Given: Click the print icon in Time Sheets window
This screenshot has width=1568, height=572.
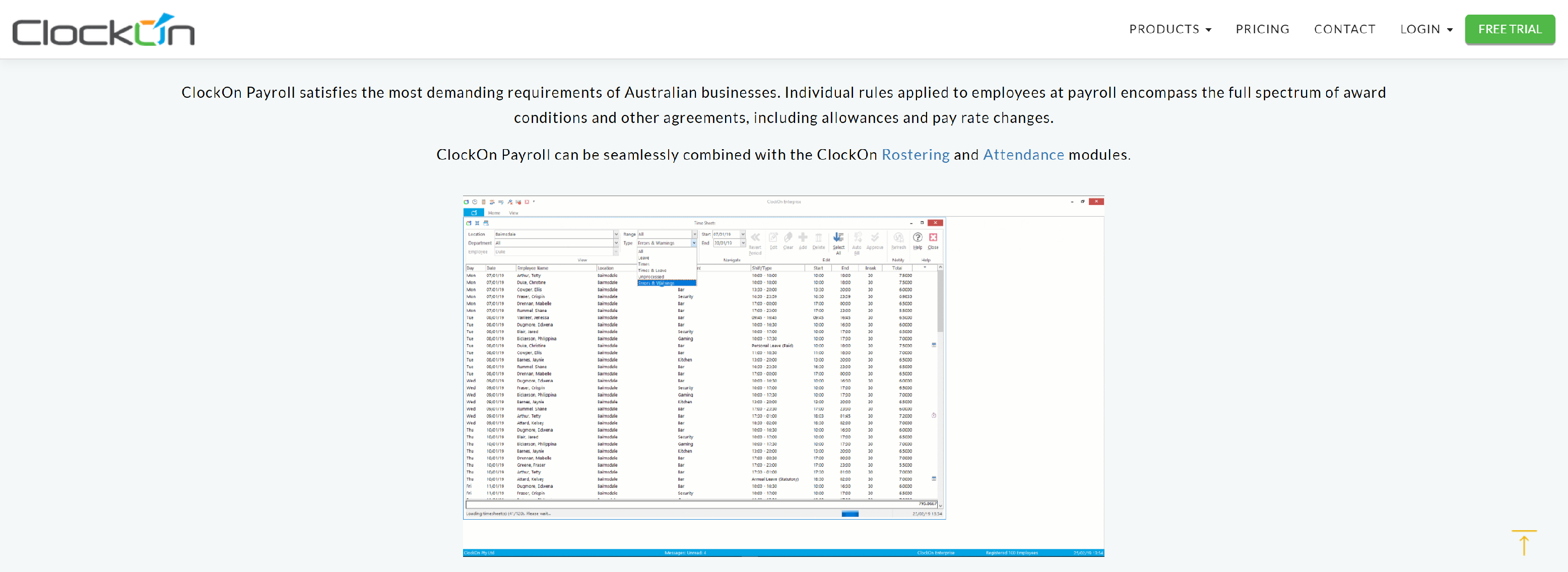Looking at the screenshot, I should coord(486,223).
